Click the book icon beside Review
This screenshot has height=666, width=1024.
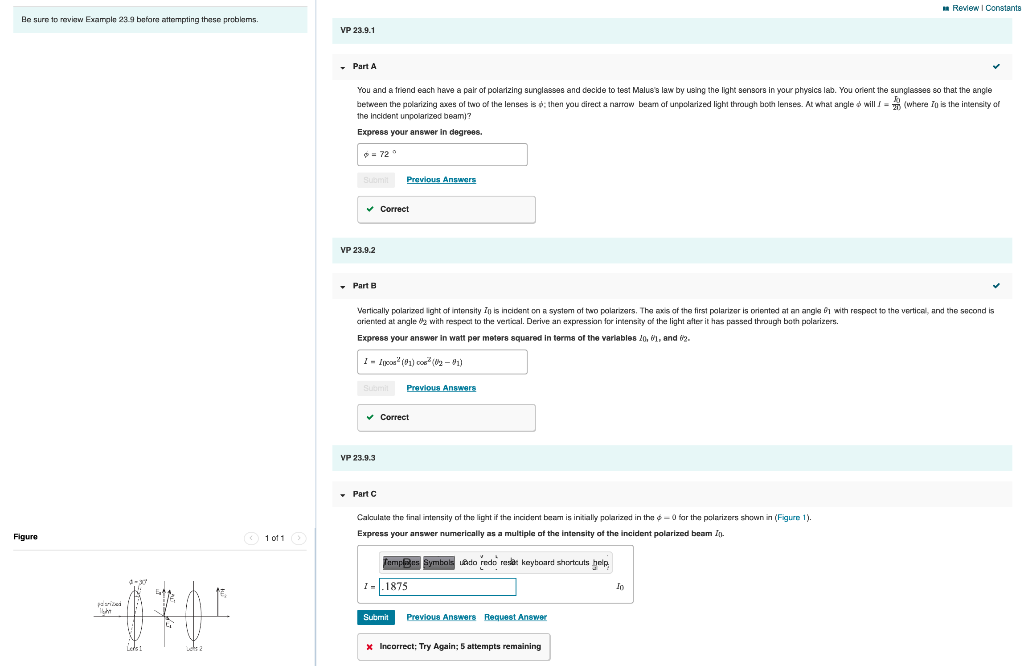tap(946, 8)
